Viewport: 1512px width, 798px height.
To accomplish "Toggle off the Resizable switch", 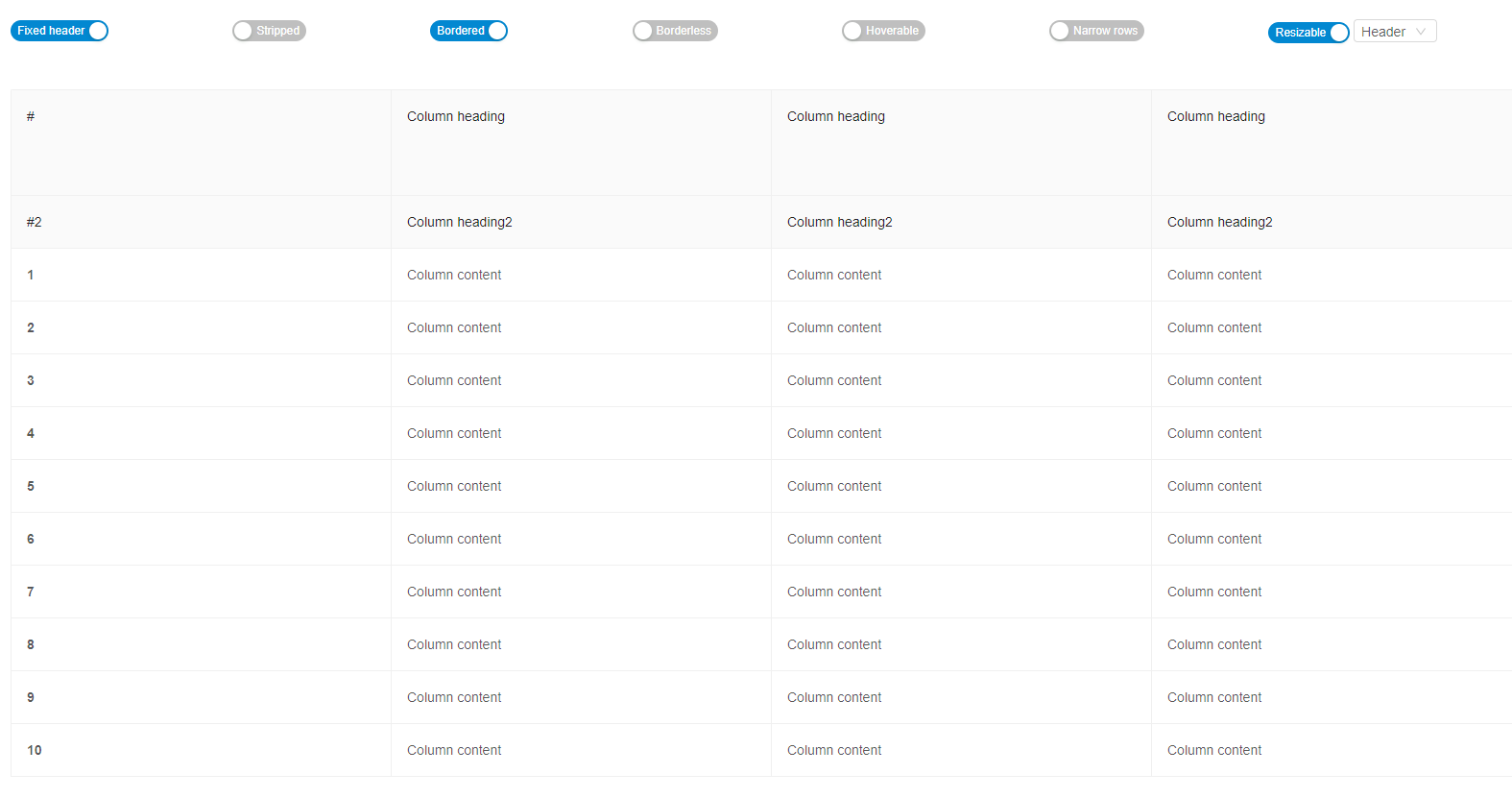I will click(1308, 32).
